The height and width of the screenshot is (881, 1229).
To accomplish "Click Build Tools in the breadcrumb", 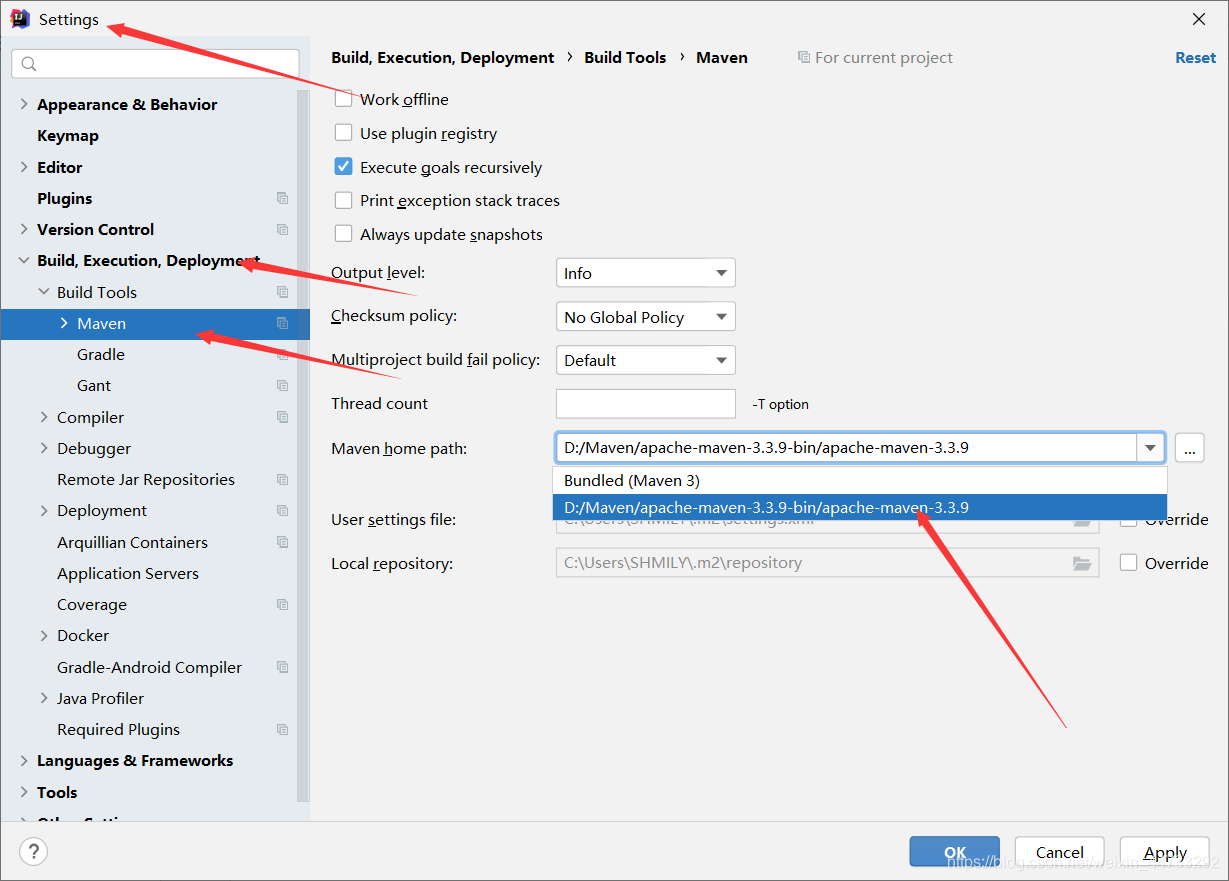I will click(625, 57).
